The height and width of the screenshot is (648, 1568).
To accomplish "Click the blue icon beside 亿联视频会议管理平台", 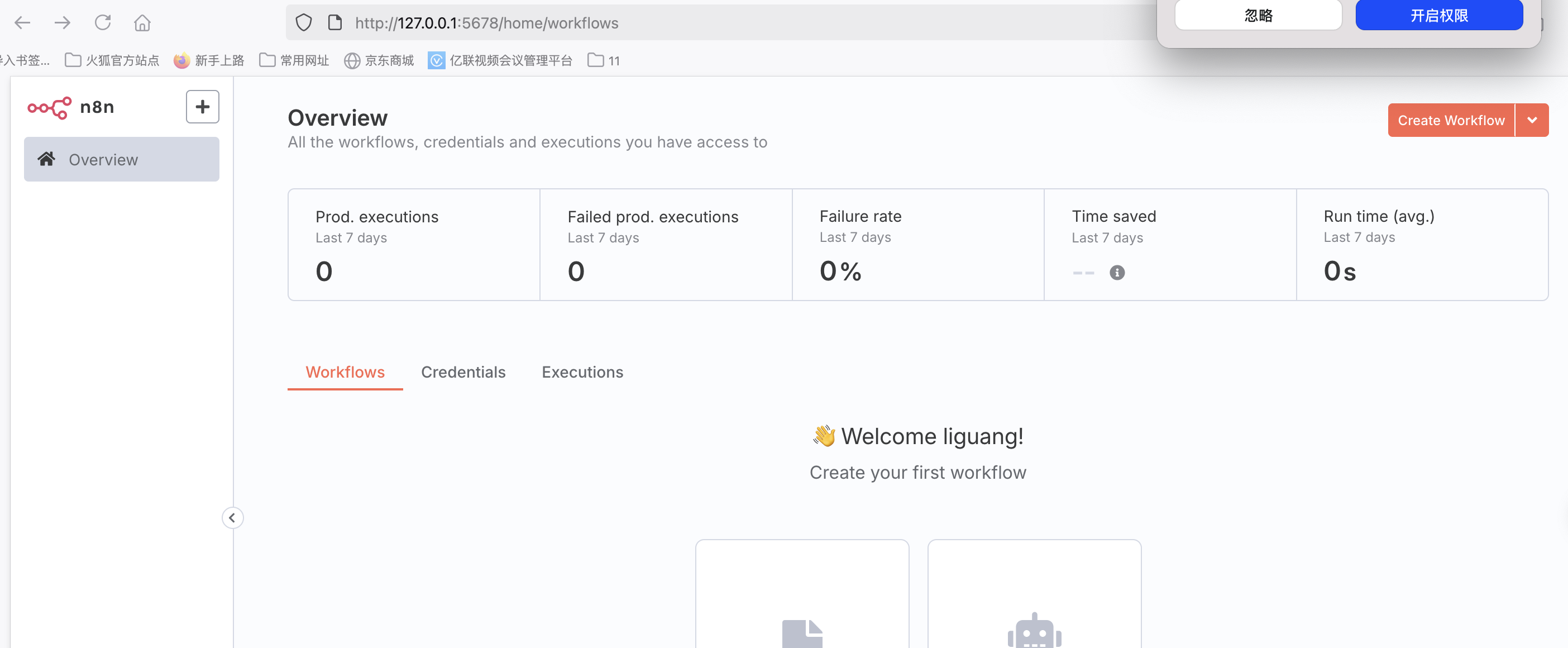I will pos(437,60).
